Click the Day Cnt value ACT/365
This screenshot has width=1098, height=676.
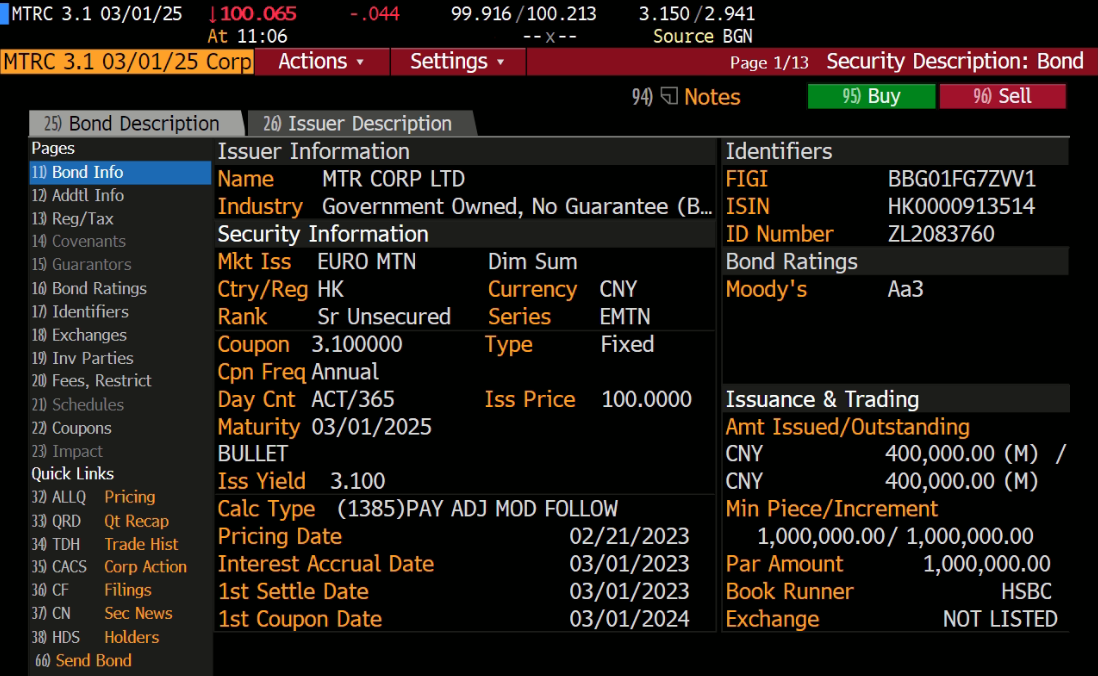pyautogui.click(x=352, y=400)
